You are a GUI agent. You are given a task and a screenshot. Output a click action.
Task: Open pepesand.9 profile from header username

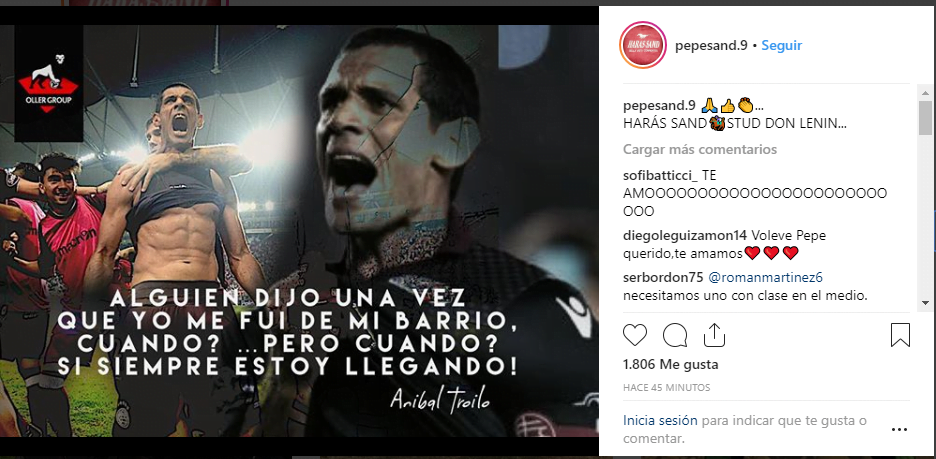click(711, 46)
